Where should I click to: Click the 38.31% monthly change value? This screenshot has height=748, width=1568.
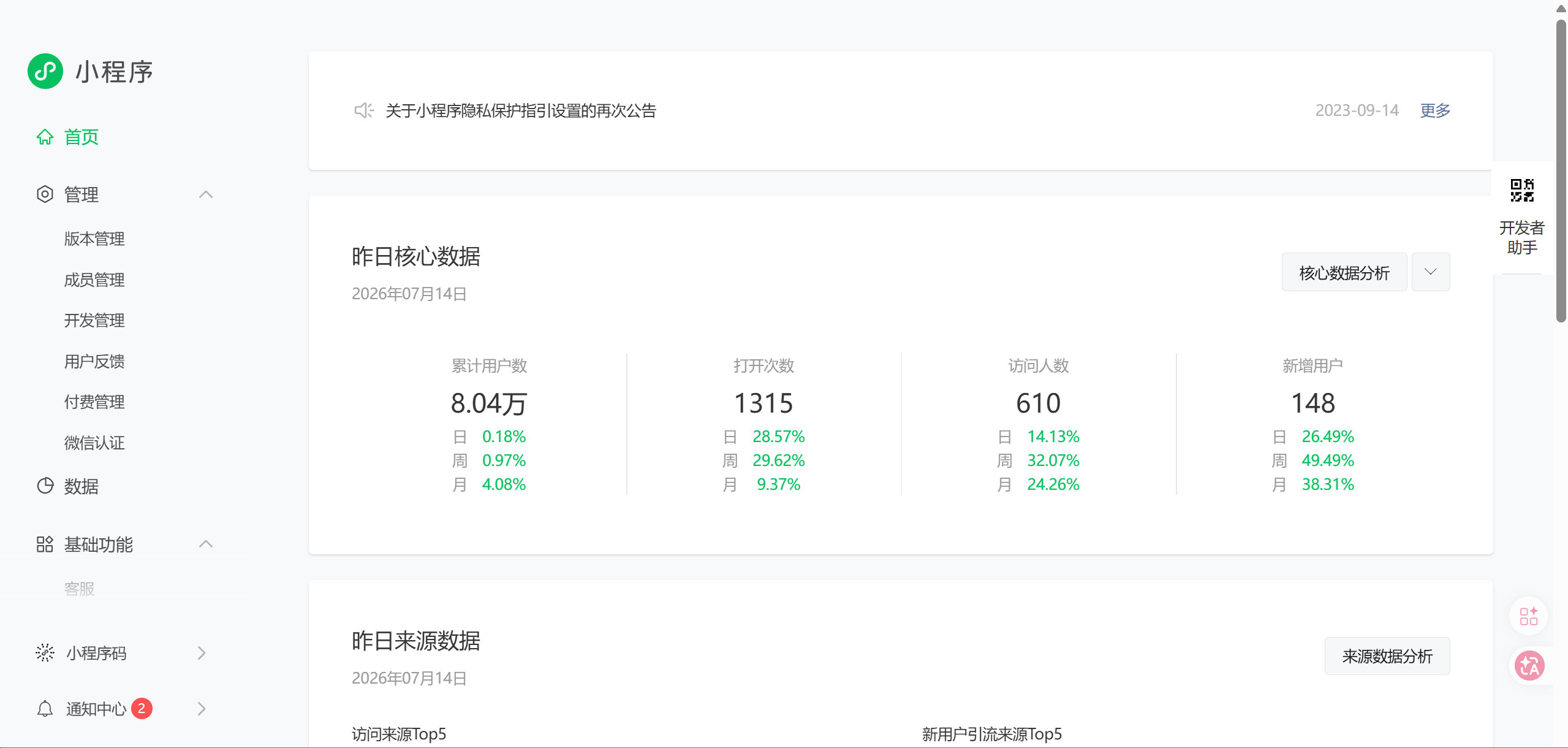click(1328, 484)
